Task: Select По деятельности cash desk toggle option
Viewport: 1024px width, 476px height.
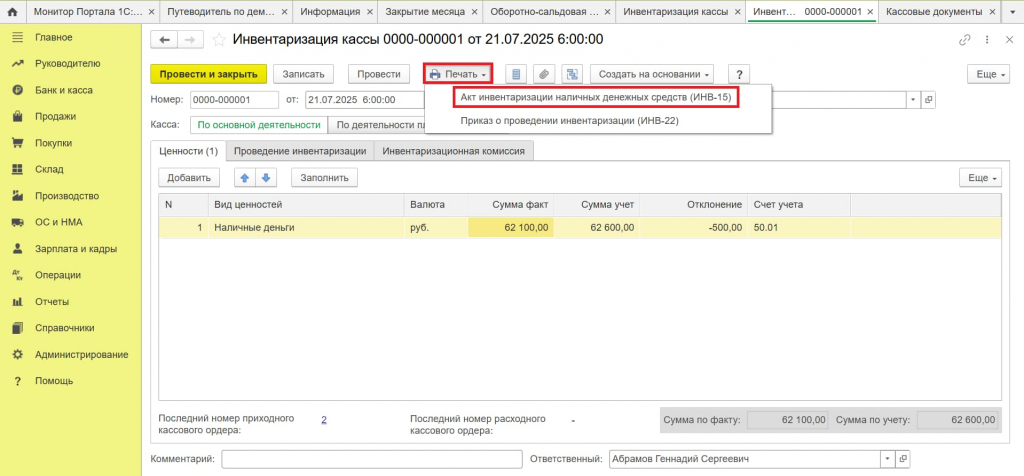Action: (x=377, y=125)
